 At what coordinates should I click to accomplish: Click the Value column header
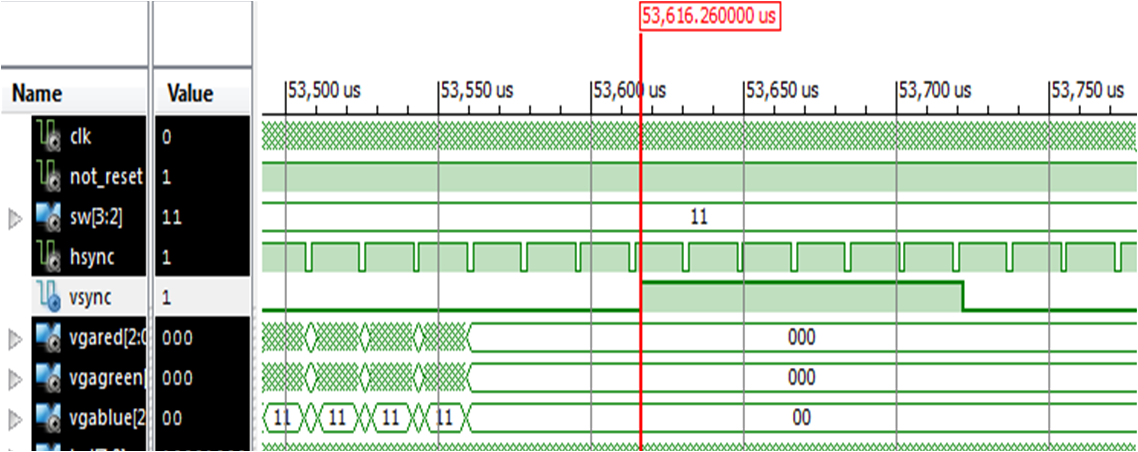190,94
